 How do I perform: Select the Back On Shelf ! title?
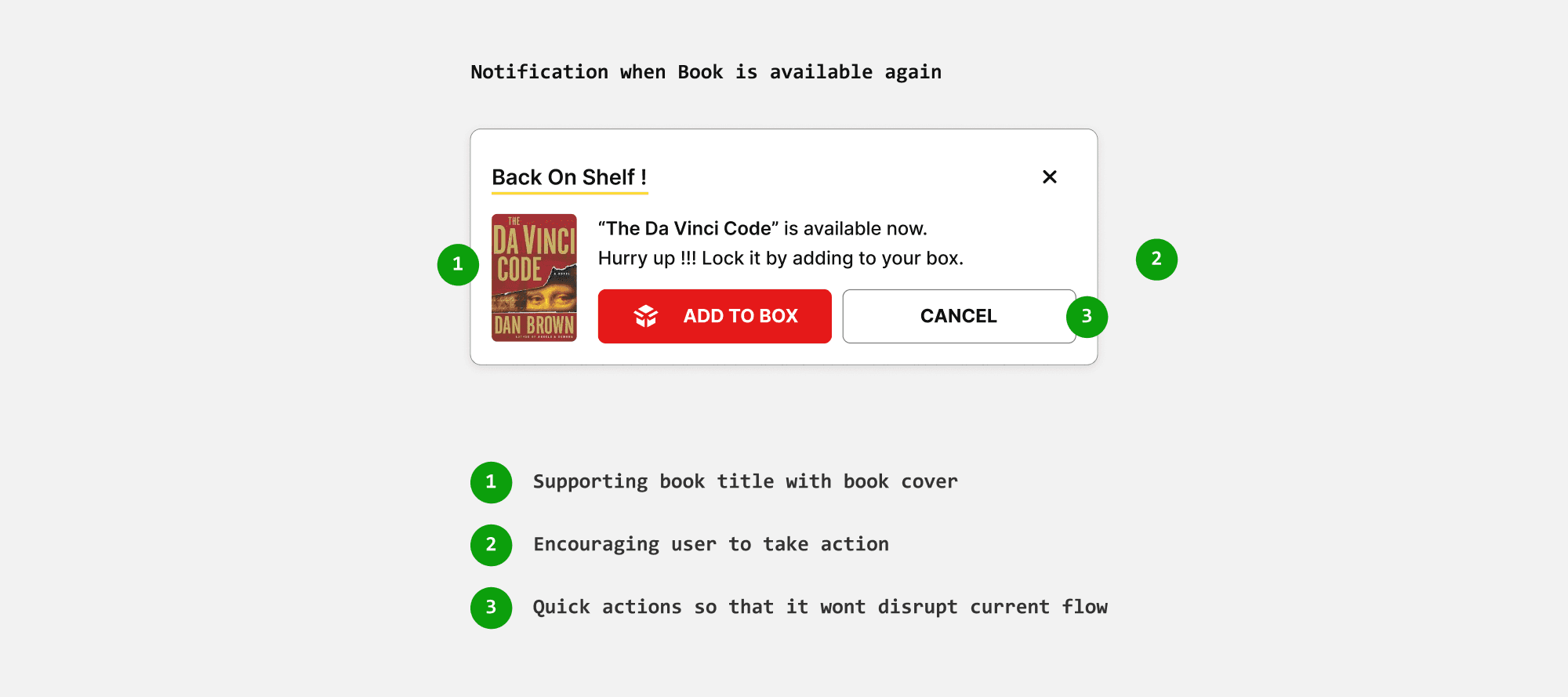coord(569,177)
